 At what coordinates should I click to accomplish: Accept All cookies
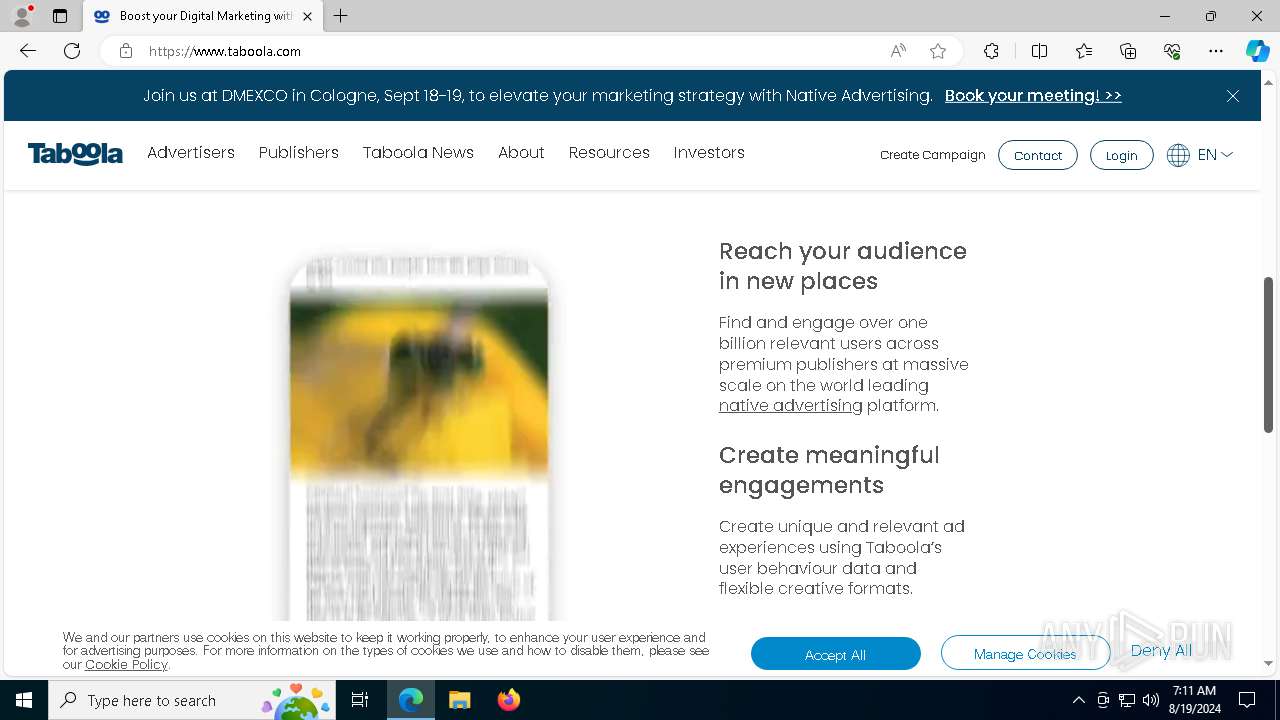(836, 654)
